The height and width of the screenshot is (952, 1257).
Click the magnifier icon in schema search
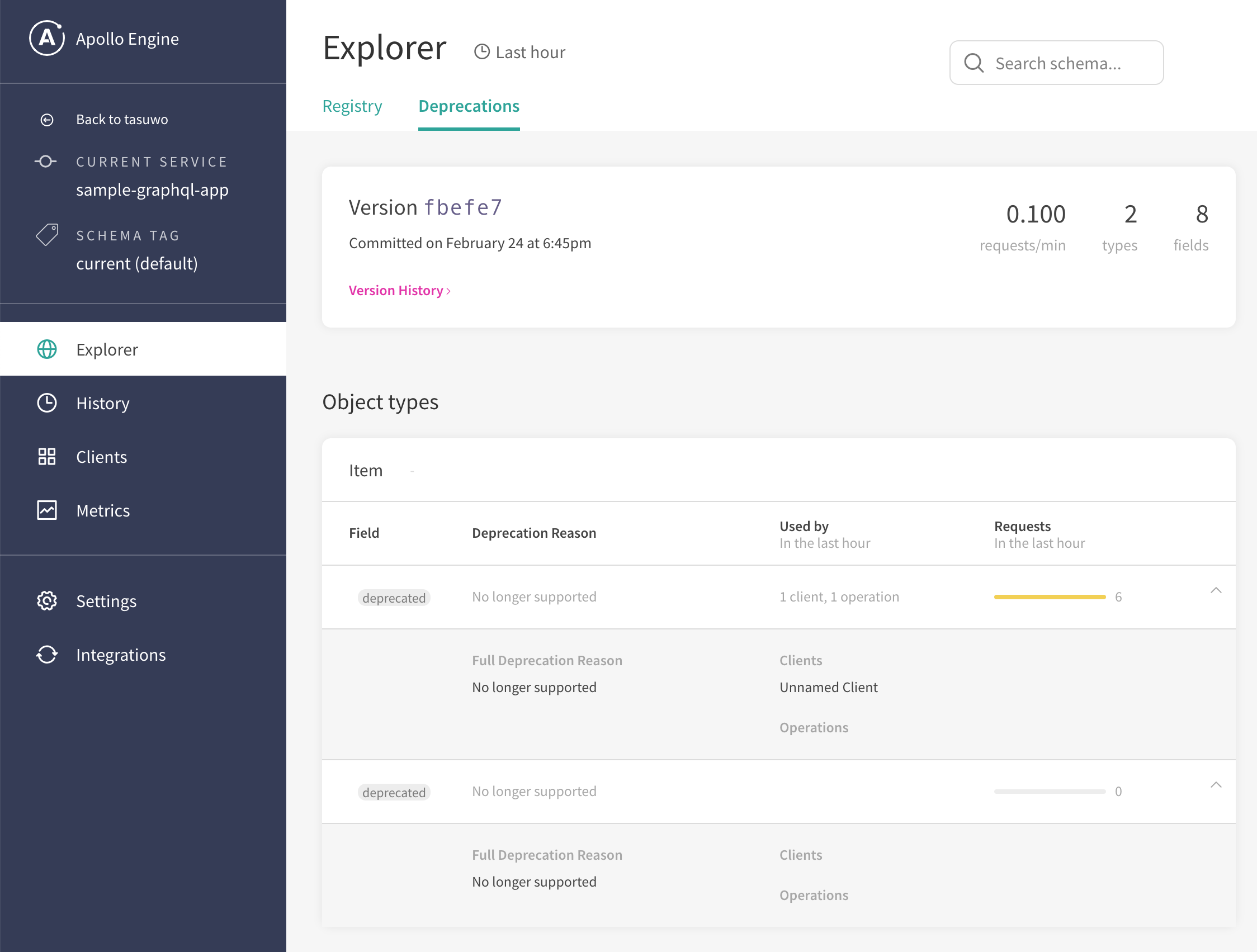(974, 63)
